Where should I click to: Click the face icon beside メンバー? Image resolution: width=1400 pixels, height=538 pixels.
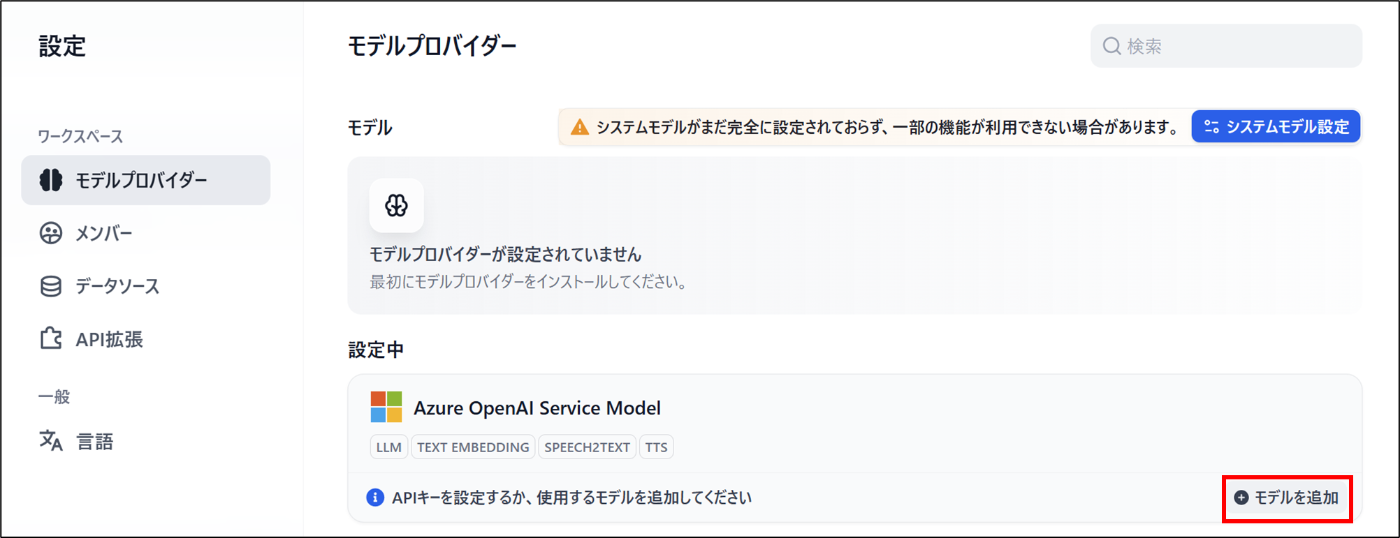pos(51,233)
